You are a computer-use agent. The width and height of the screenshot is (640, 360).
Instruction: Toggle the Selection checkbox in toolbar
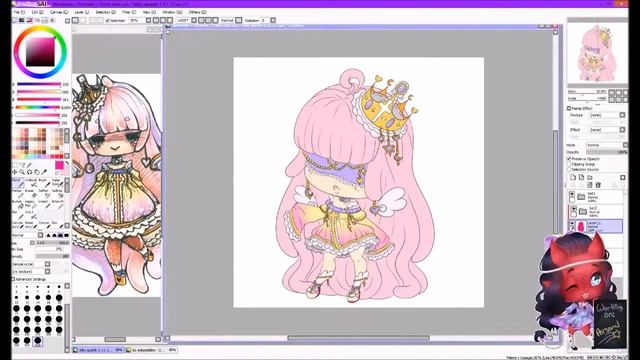tap(108, 20)
